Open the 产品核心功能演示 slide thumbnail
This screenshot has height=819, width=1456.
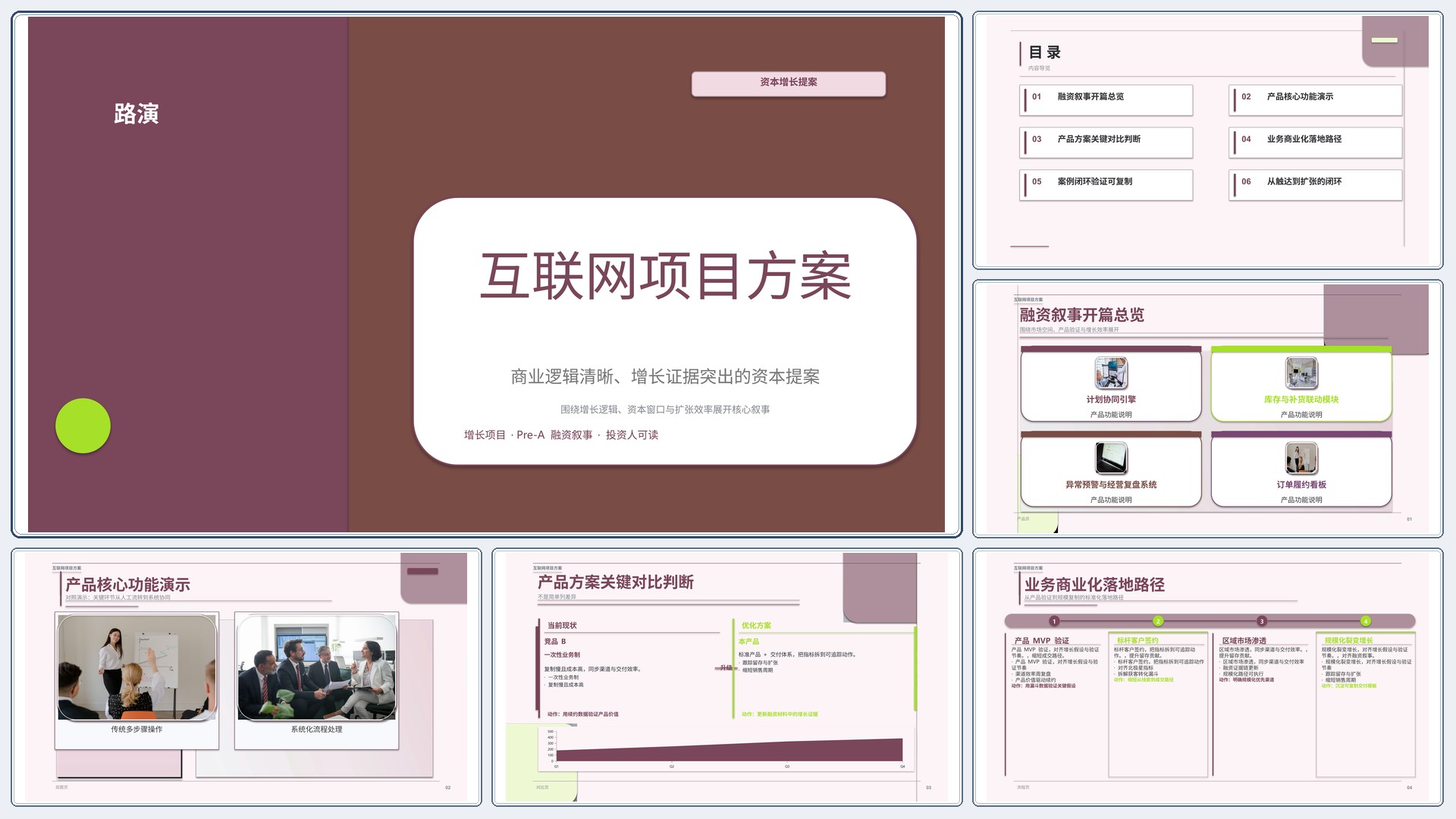246,677
